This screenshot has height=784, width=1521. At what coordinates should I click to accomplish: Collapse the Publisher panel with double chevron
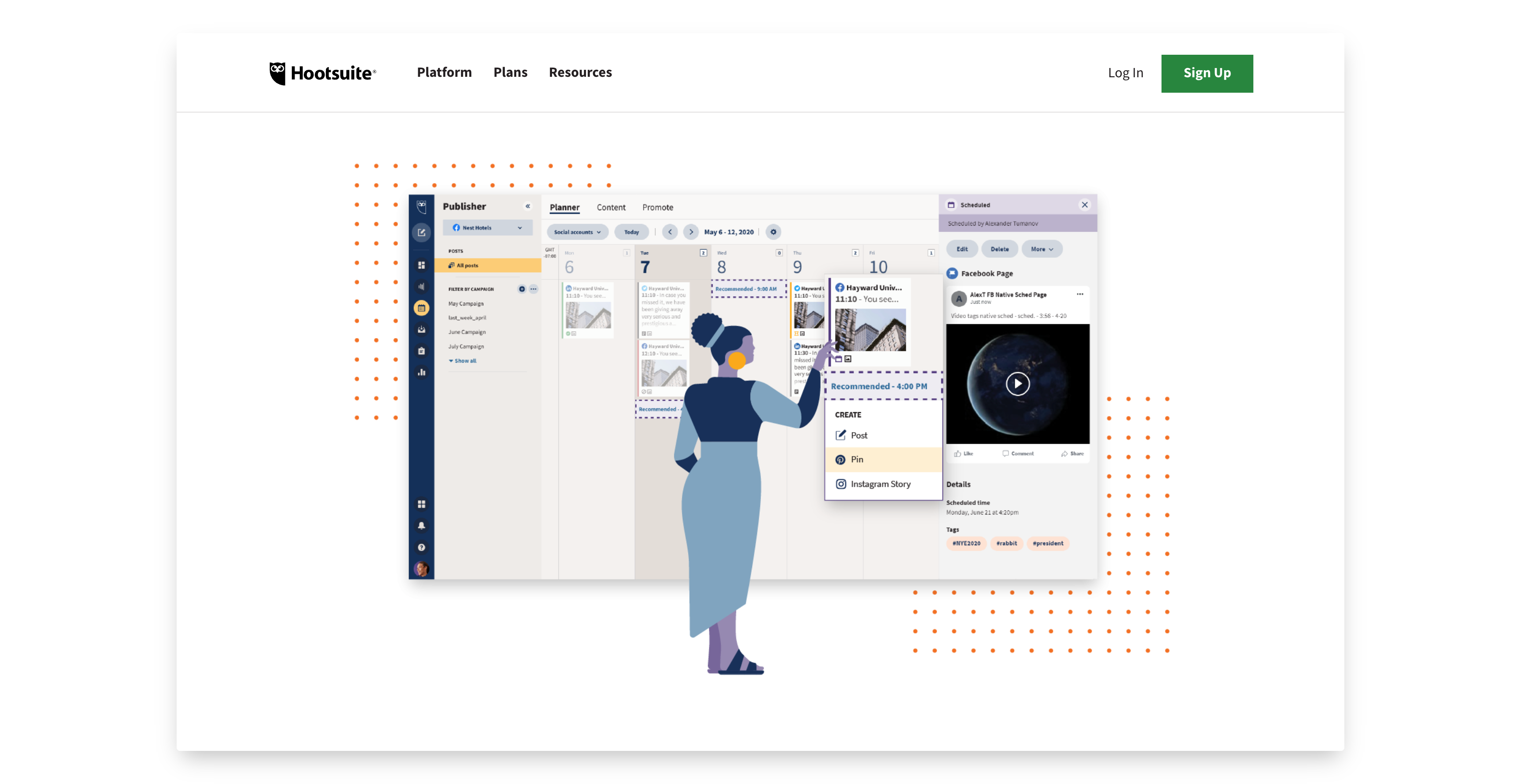(528, 206)
